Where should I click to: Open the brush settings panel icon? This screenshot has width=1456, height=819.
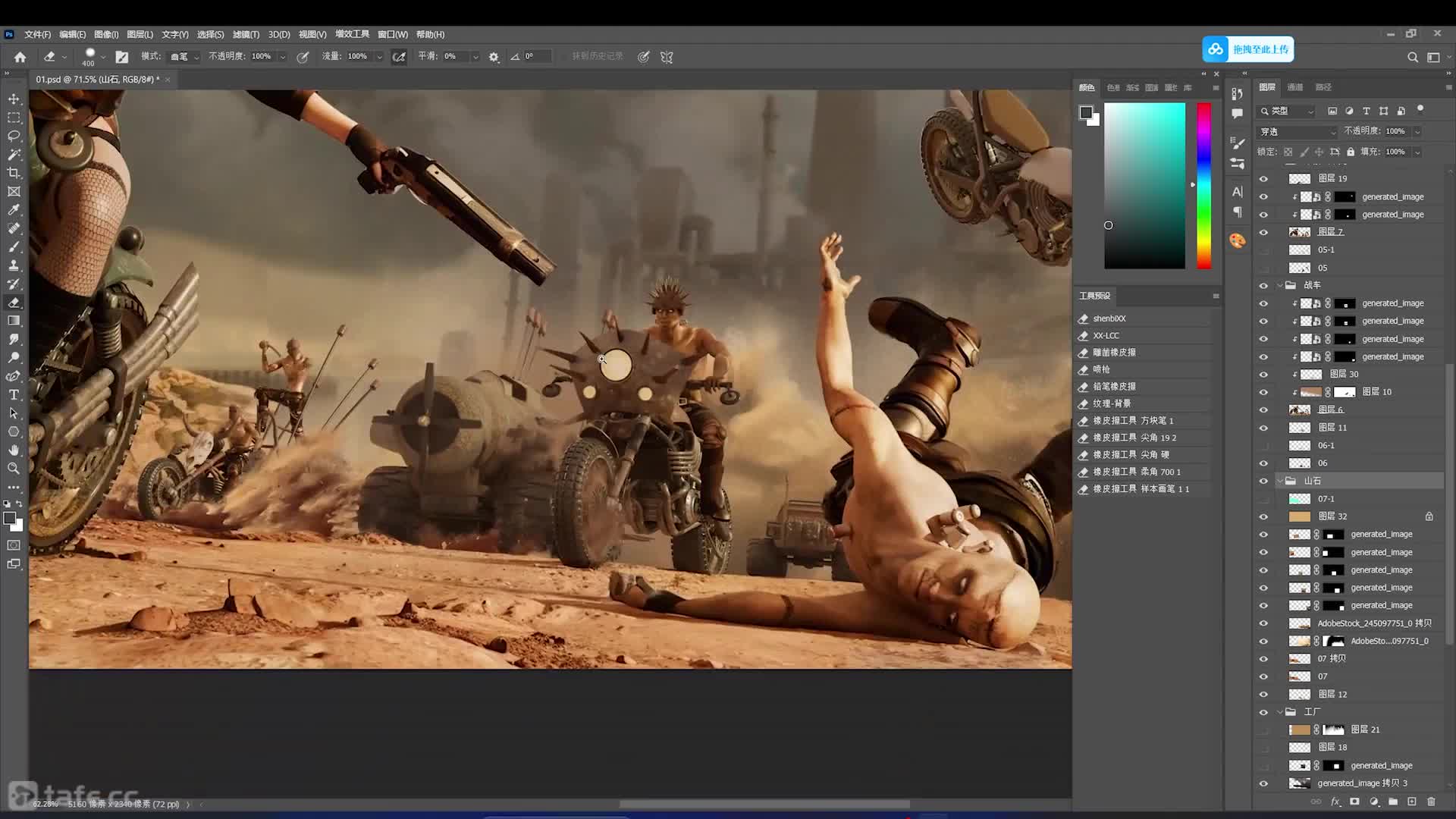(121, 57)
